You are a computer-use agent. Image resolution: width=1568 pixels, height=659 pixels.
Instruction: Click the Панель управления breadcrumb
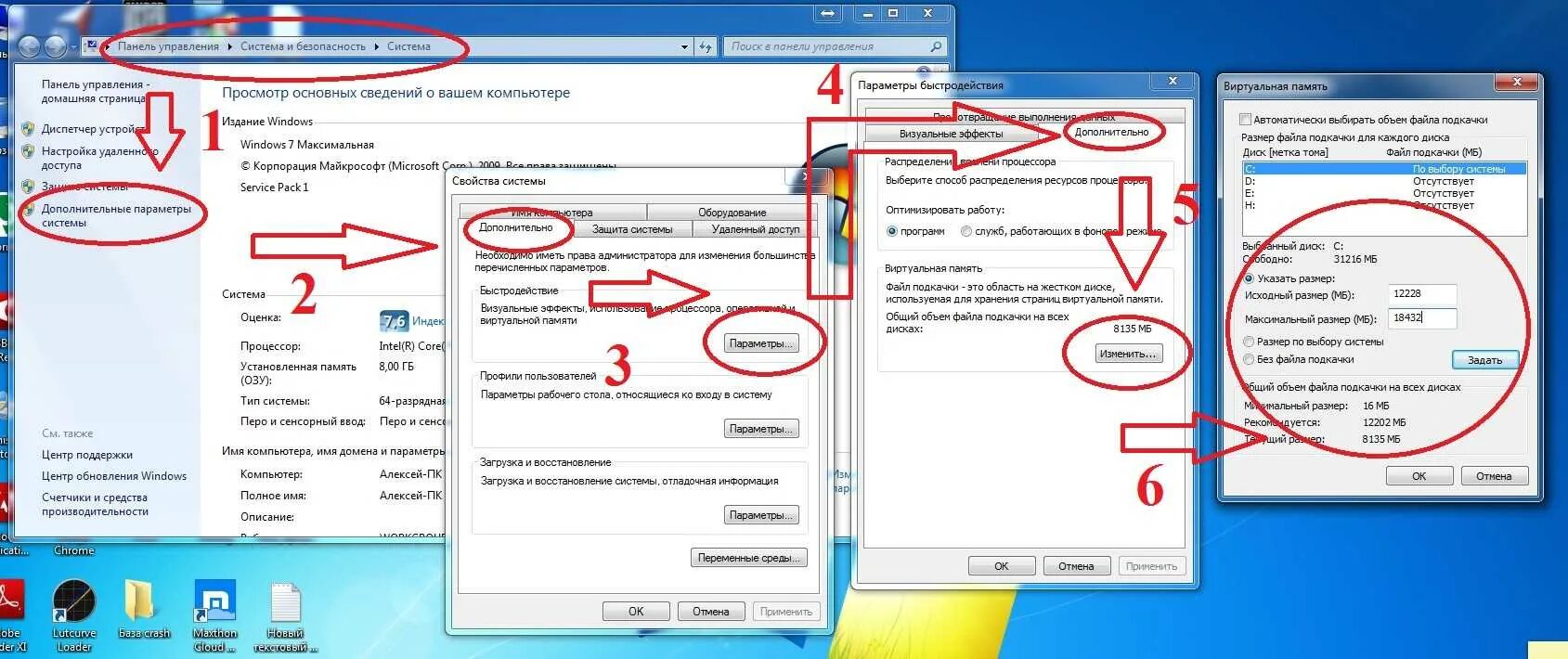coord(168,46)
